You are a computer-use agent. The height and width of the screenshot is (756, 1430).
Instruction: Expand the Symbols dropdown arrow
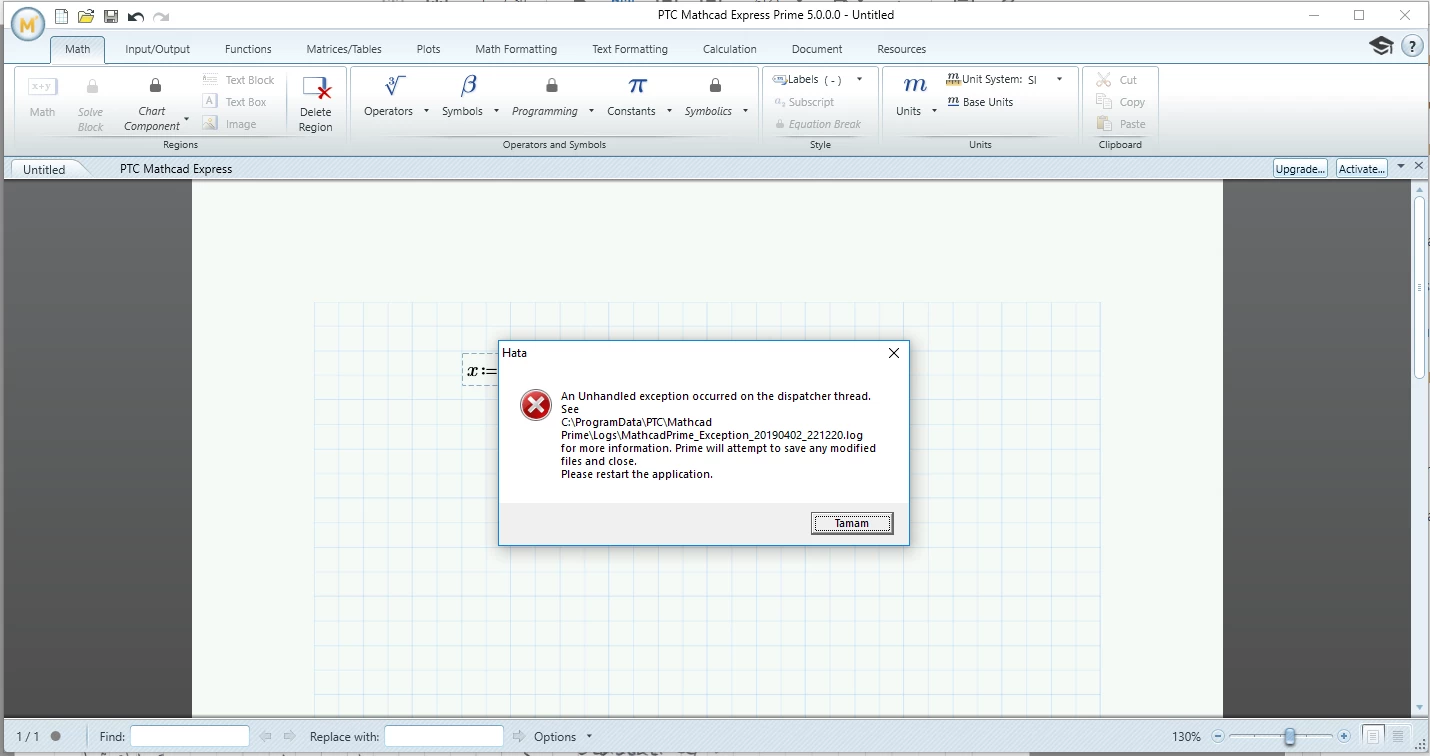(496, 111)
